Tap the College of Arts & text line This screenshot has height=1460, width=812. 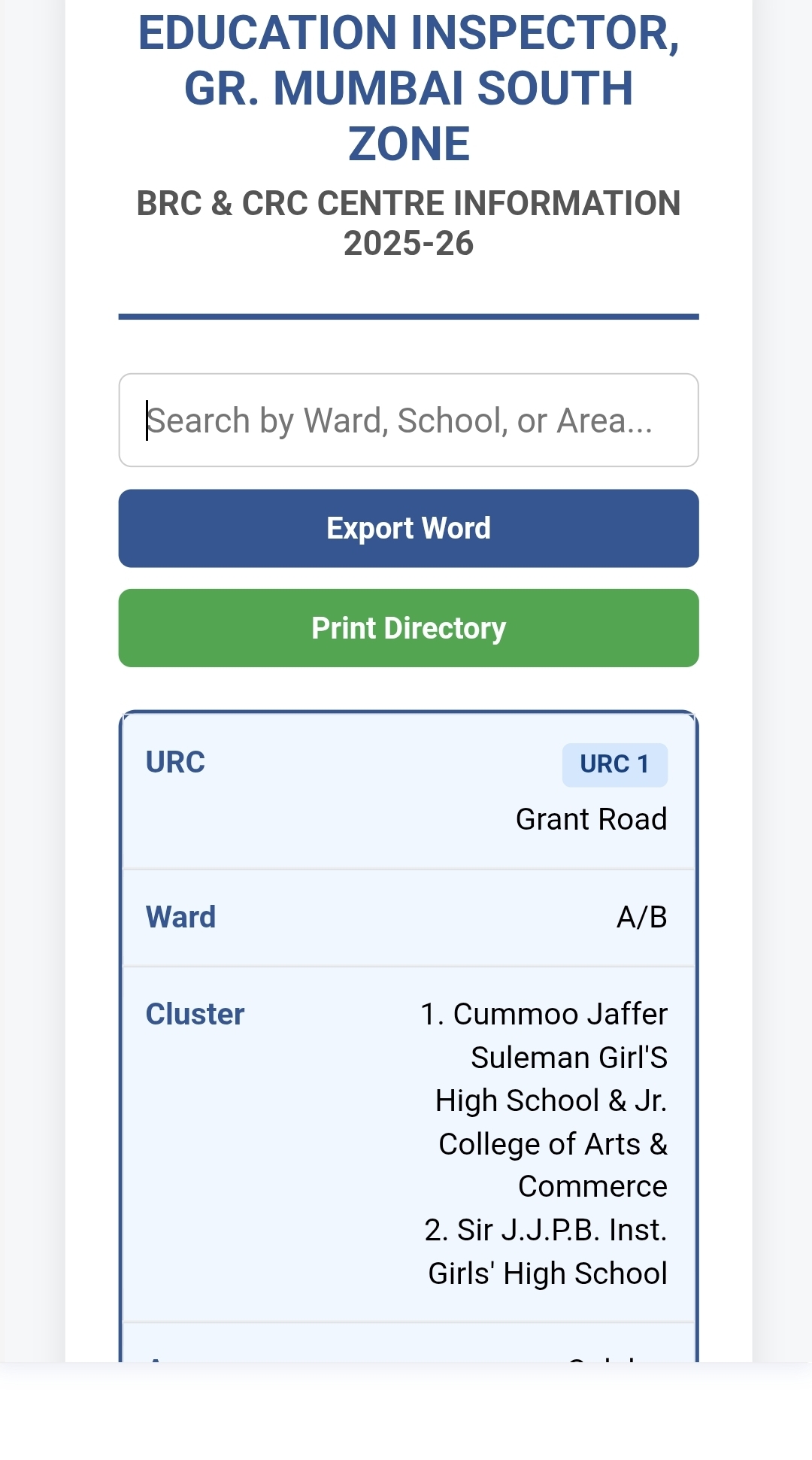[553, 1144]
